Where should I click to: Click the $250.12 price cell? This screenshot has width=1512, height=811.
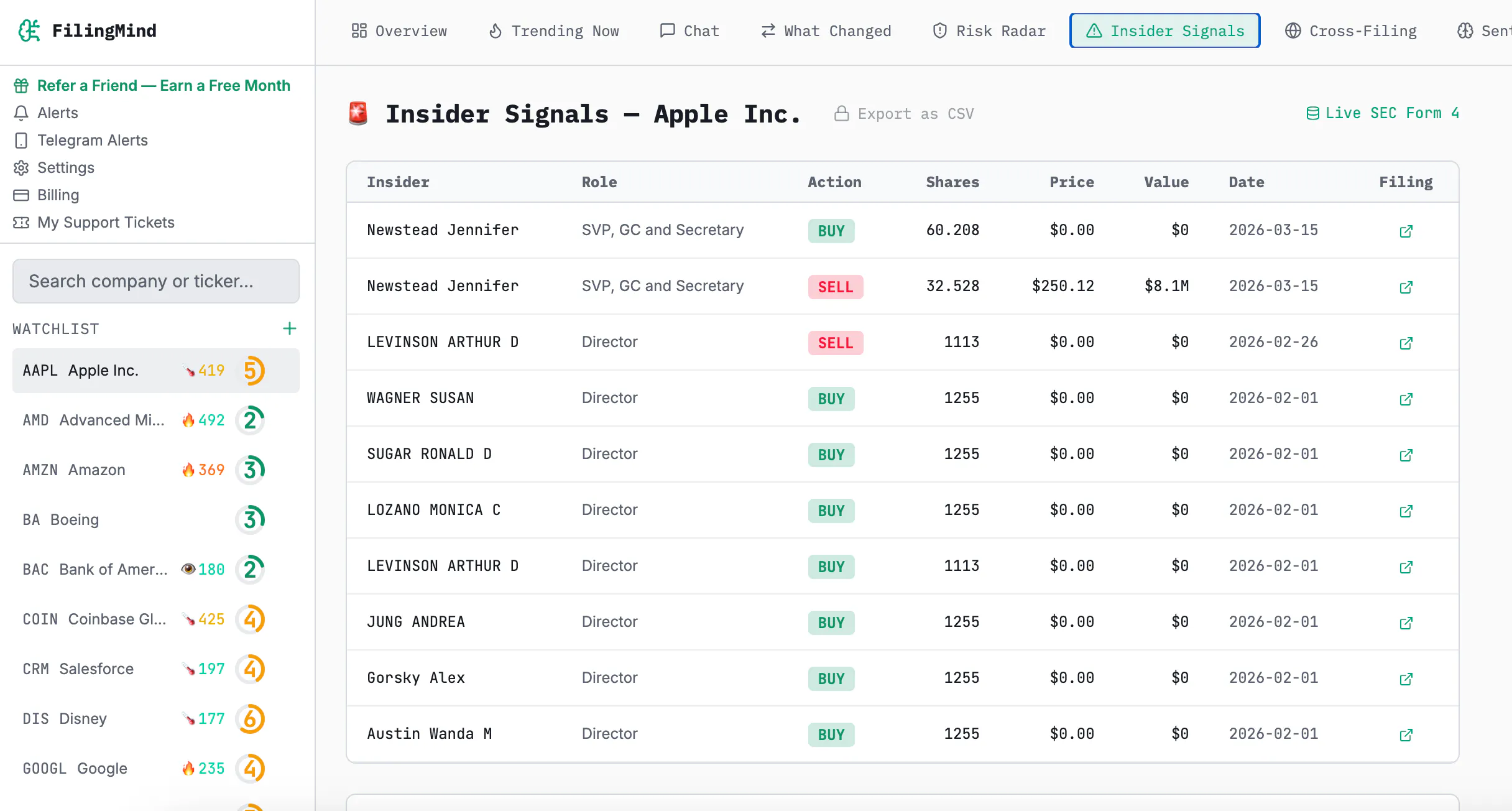pyautogui.click(x=1063, y=286)
